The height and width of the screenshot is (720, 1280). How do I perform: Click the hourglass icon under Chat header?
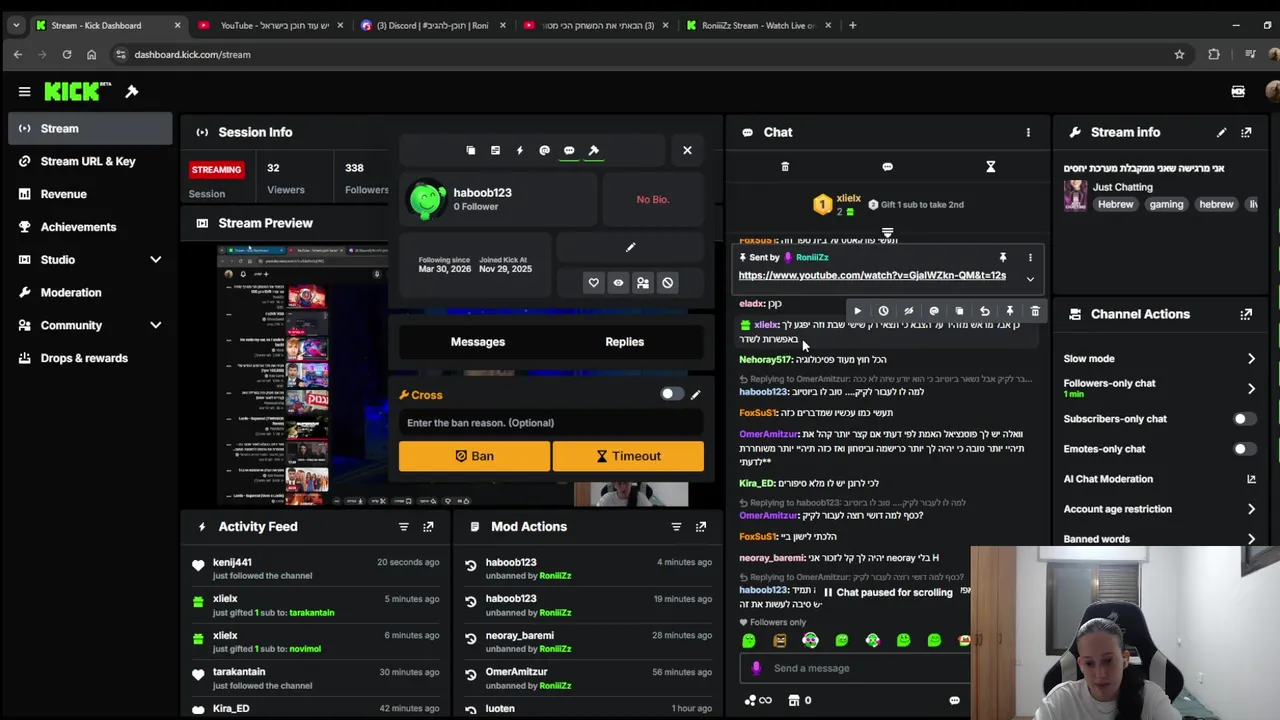pyautogui.click(x=991, y=167)
